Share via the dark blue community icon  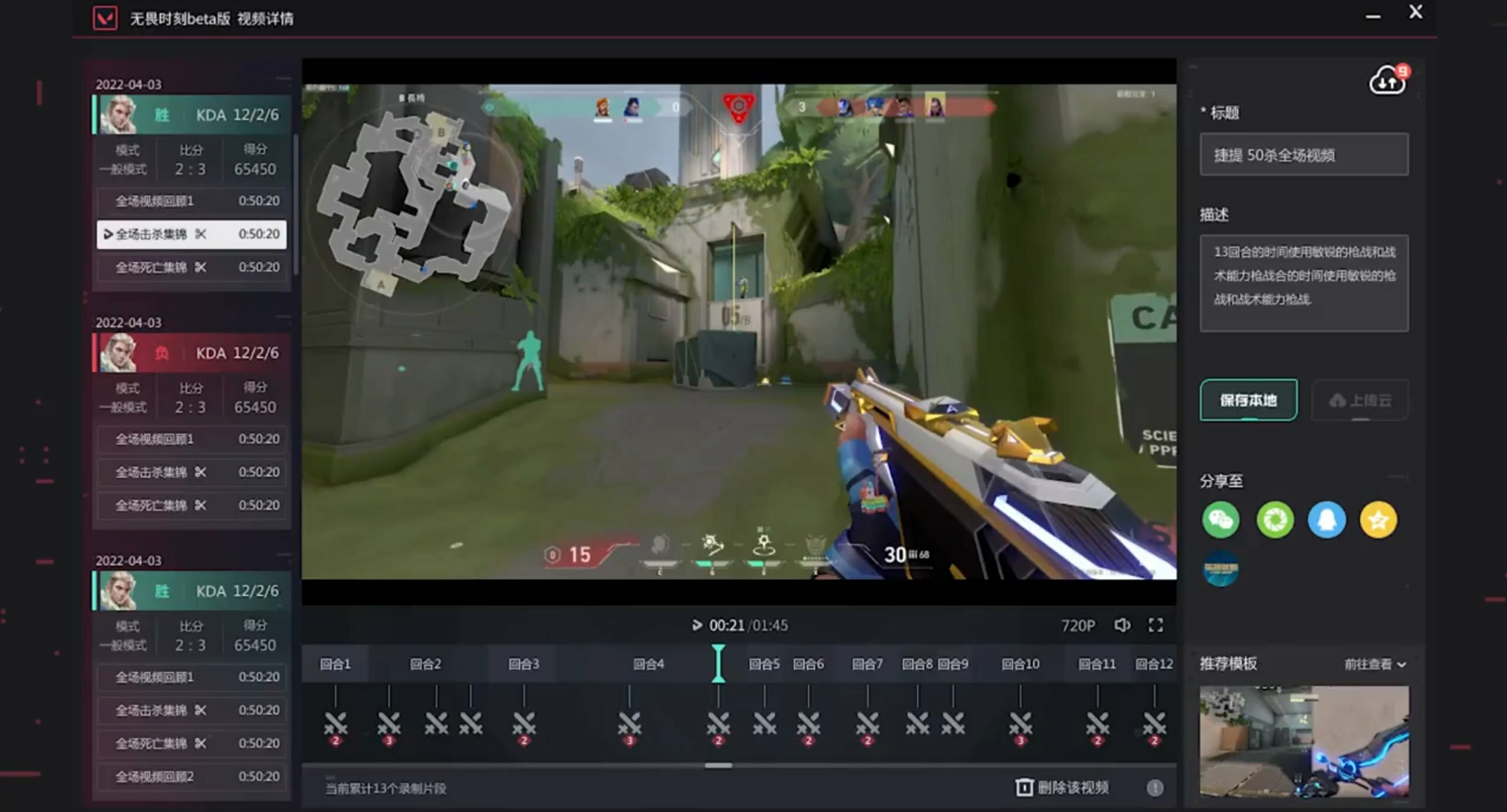pyautogui.click(x=1220, y=568)
